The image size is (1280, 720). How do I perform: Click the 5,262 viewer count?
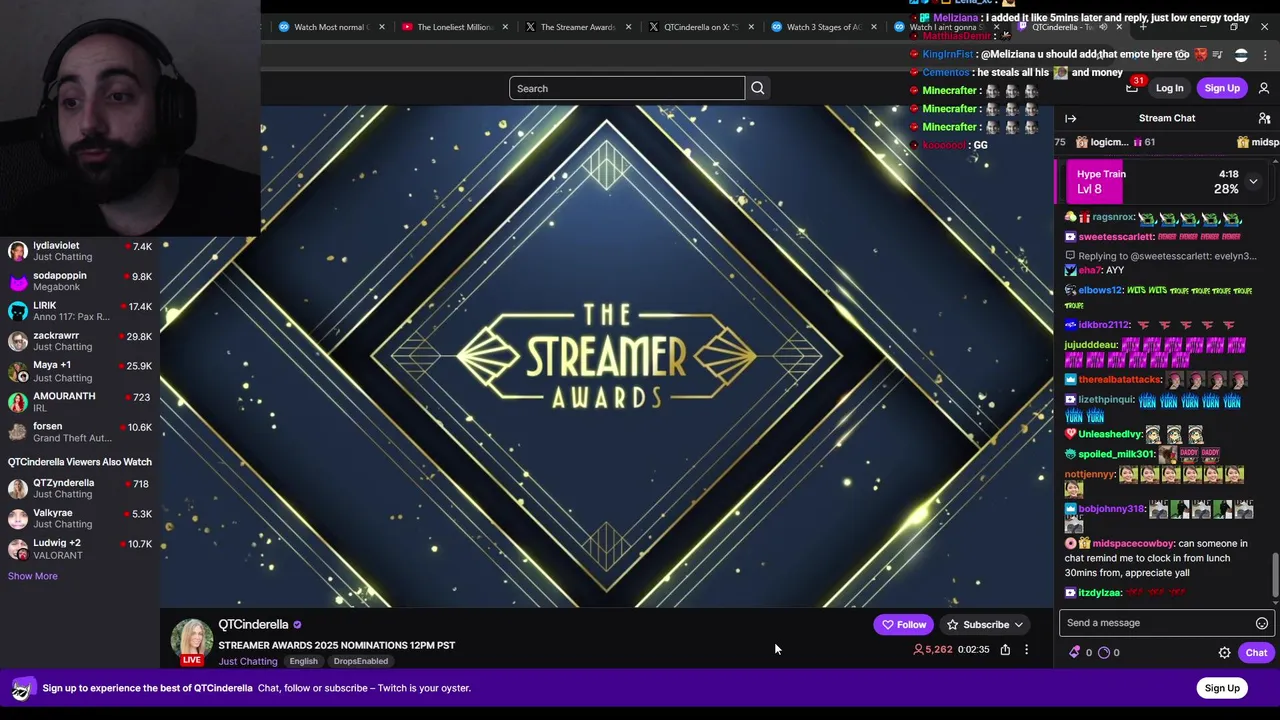coord(932,650)
